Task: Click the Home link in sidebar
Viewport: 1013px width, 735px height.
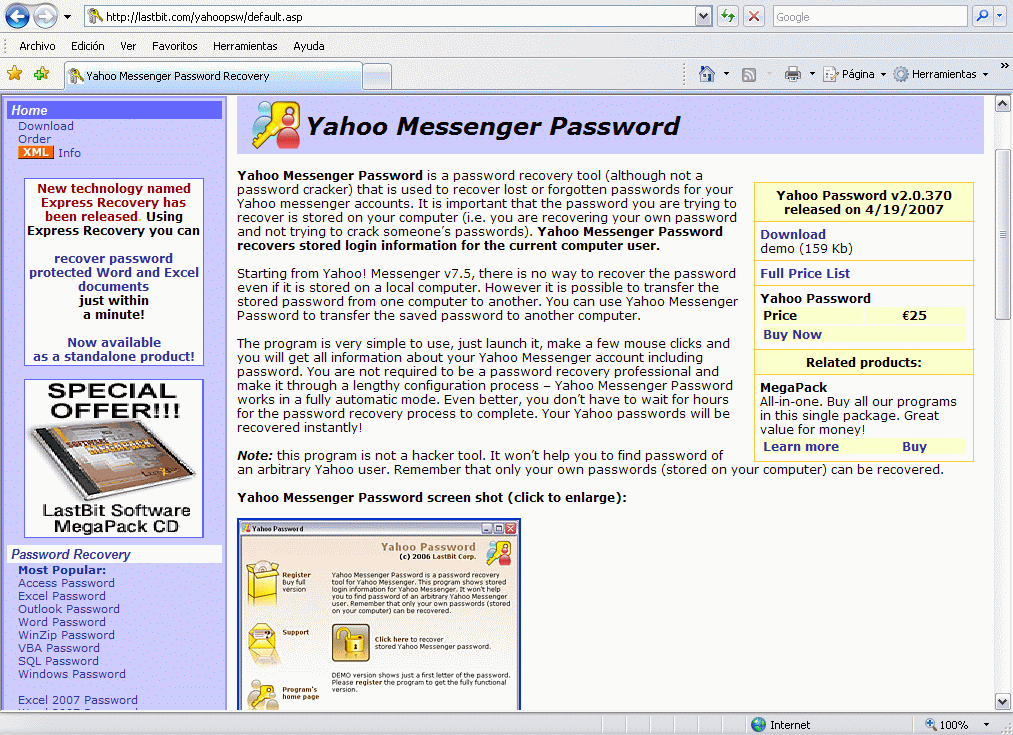Action: point(29,110)
